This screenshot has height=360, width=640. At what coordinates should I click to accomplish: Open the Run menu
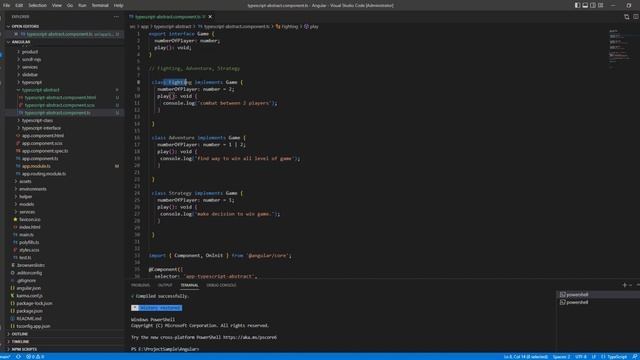(x=82, y=5)
